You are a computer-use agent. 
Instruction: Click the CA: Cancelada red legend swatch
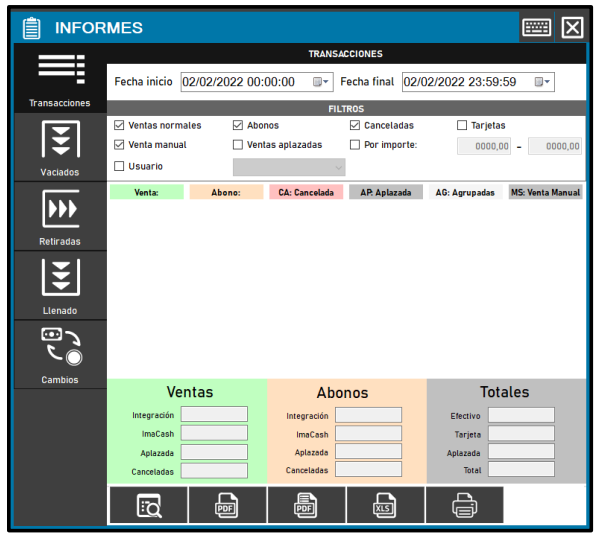[305, 192]
